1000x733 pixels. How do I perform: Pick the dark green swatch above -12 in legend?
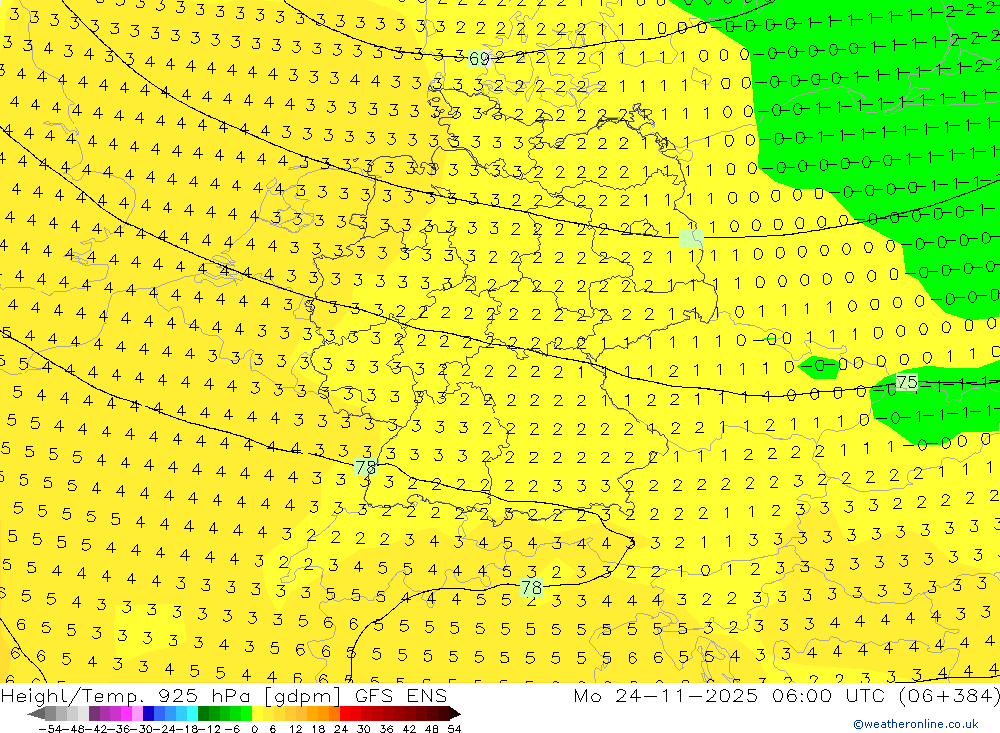point(203,713)
